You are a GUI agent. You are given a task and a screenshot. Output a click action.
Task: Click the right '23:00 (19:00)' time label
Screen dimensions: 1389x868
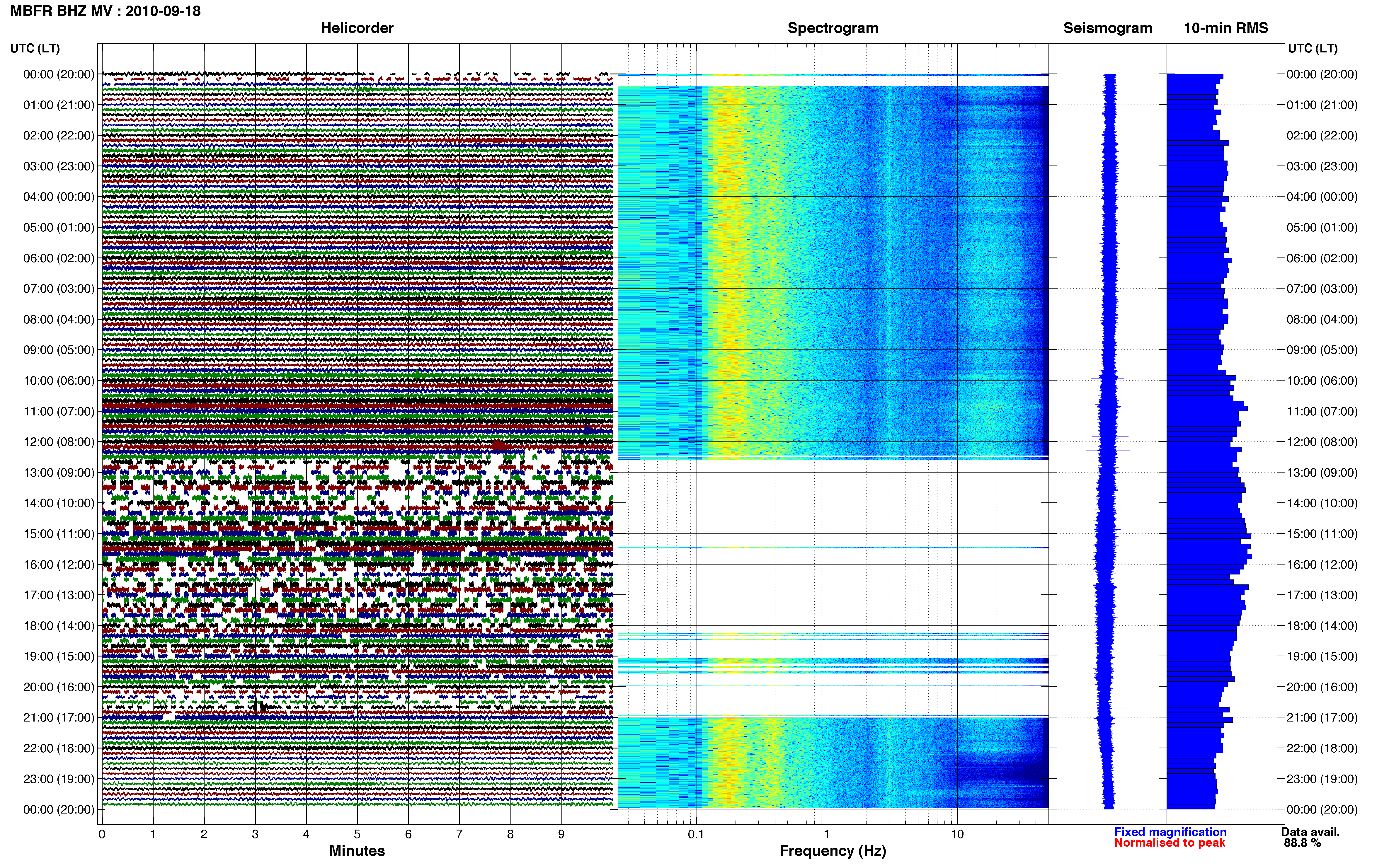pos(1322,779)
